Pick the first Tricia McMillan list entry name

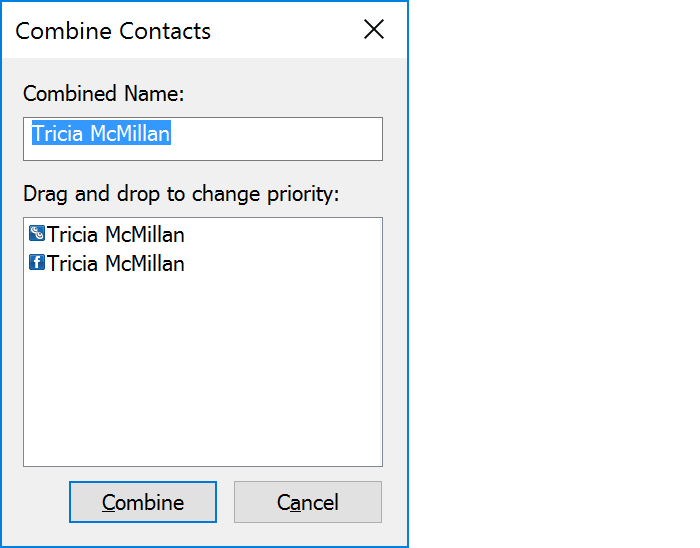[x=116, y=234]
